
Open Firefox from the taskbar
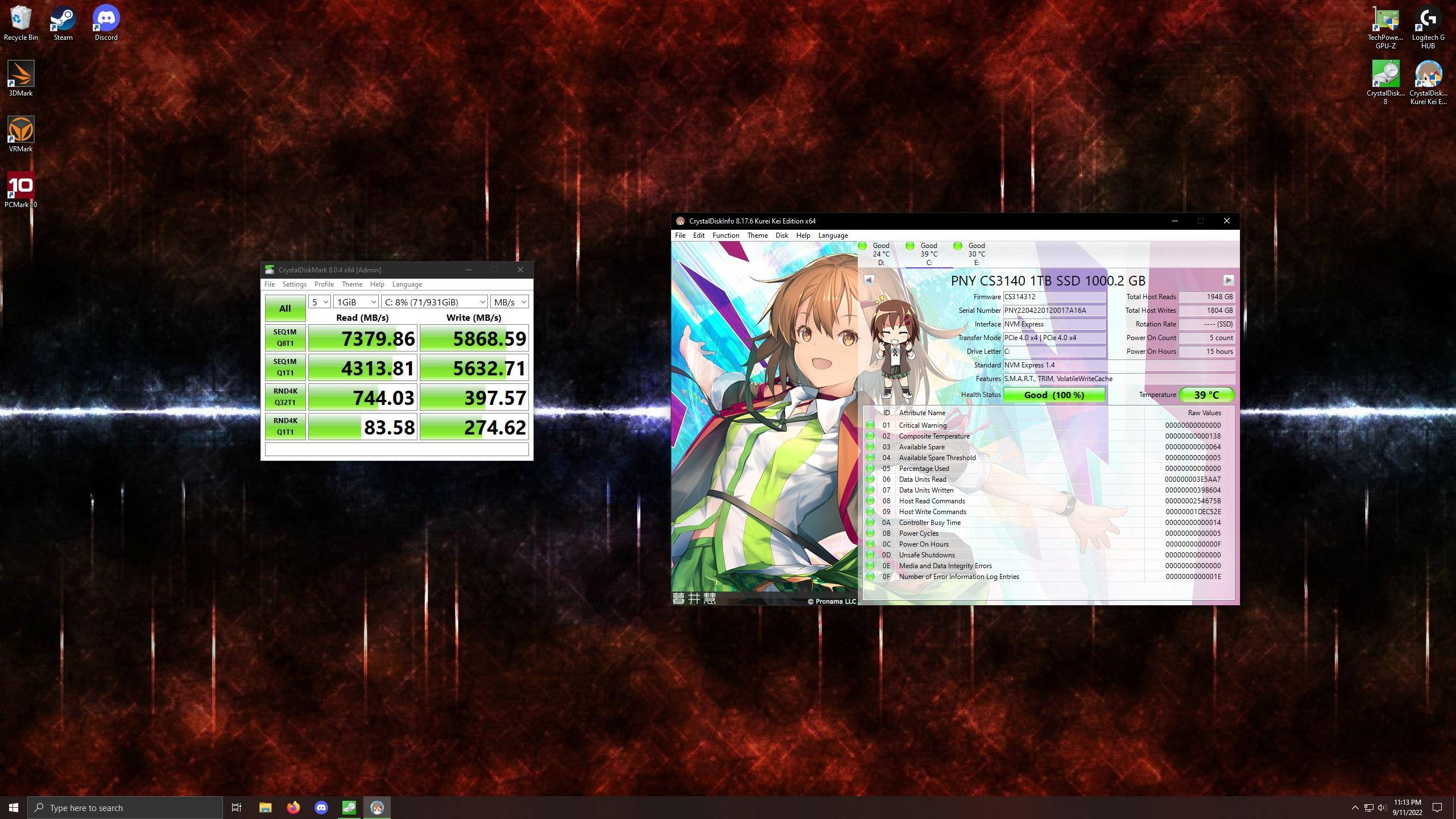(293, 808)
